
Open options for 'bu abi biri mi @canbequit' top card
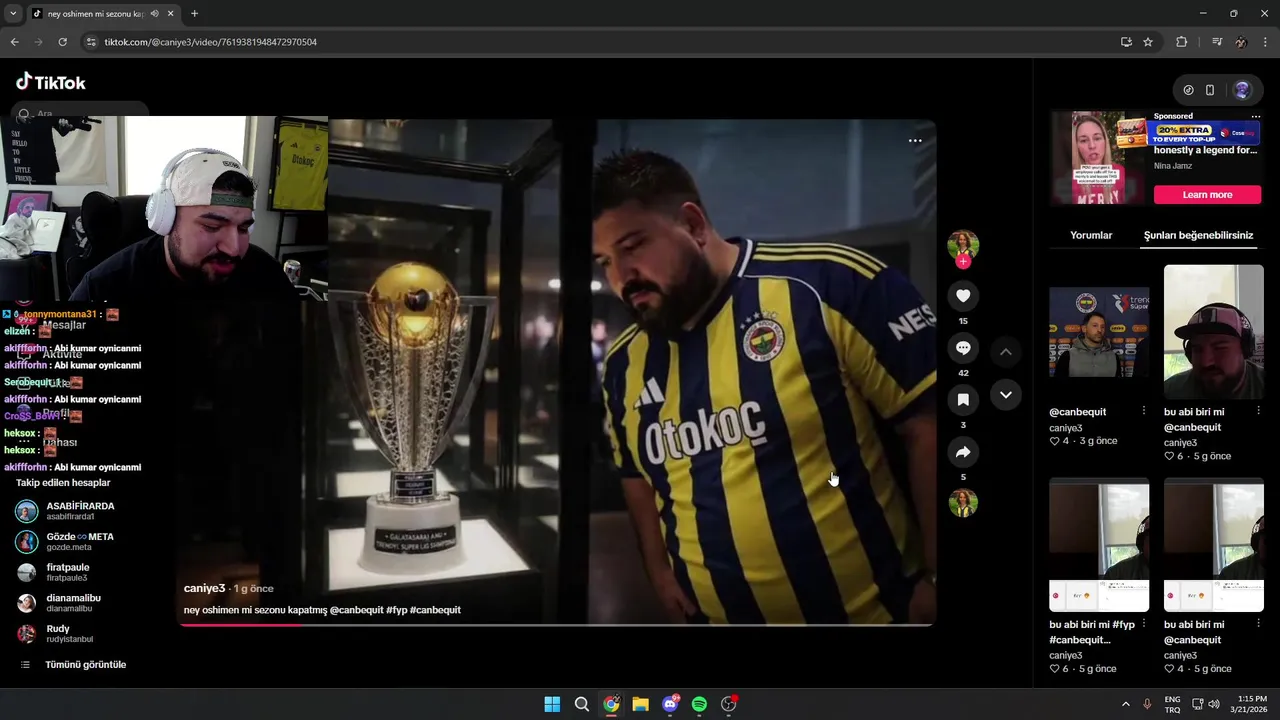point(1258,411)
